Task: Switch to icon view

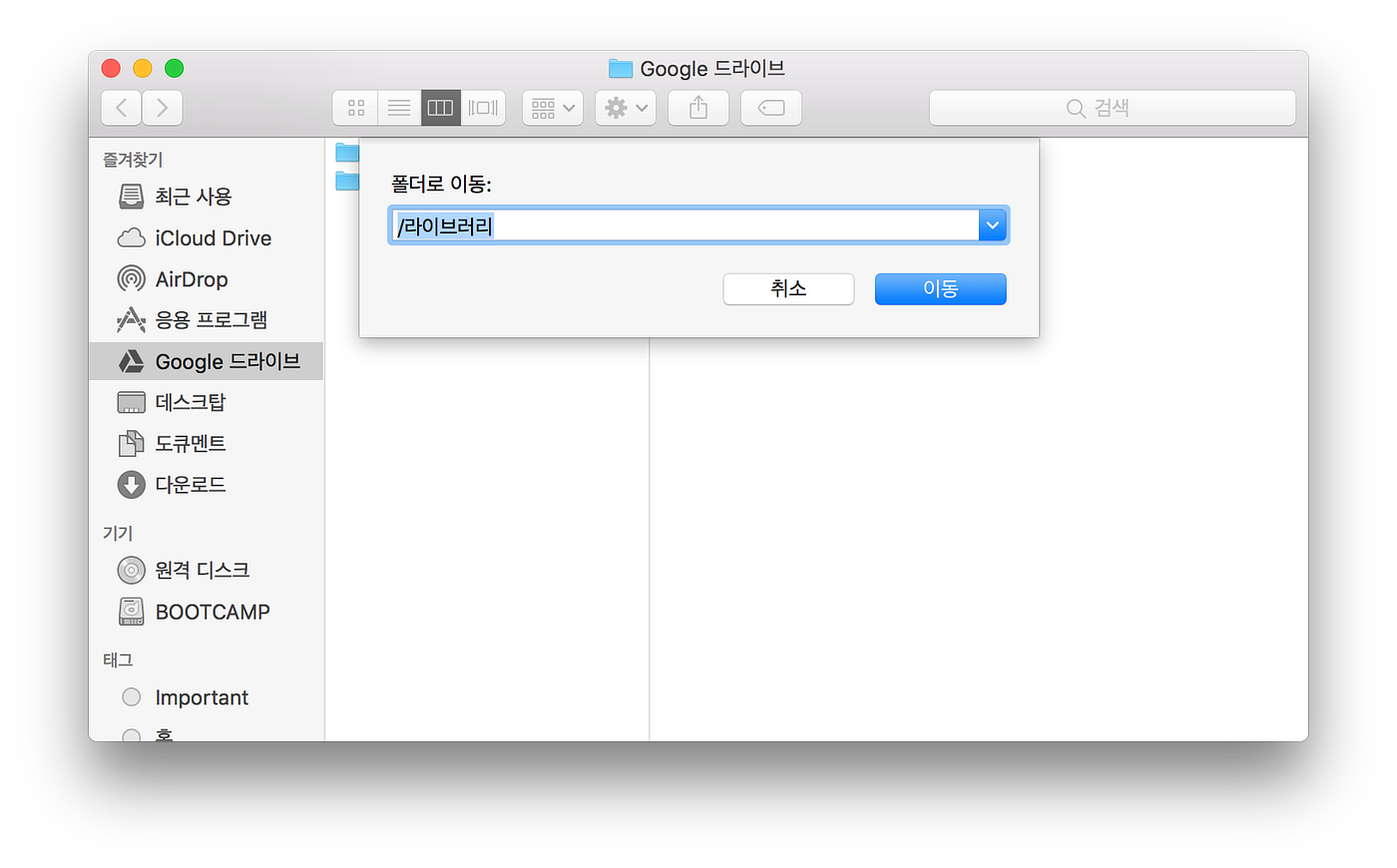Action: coord(355,108)
